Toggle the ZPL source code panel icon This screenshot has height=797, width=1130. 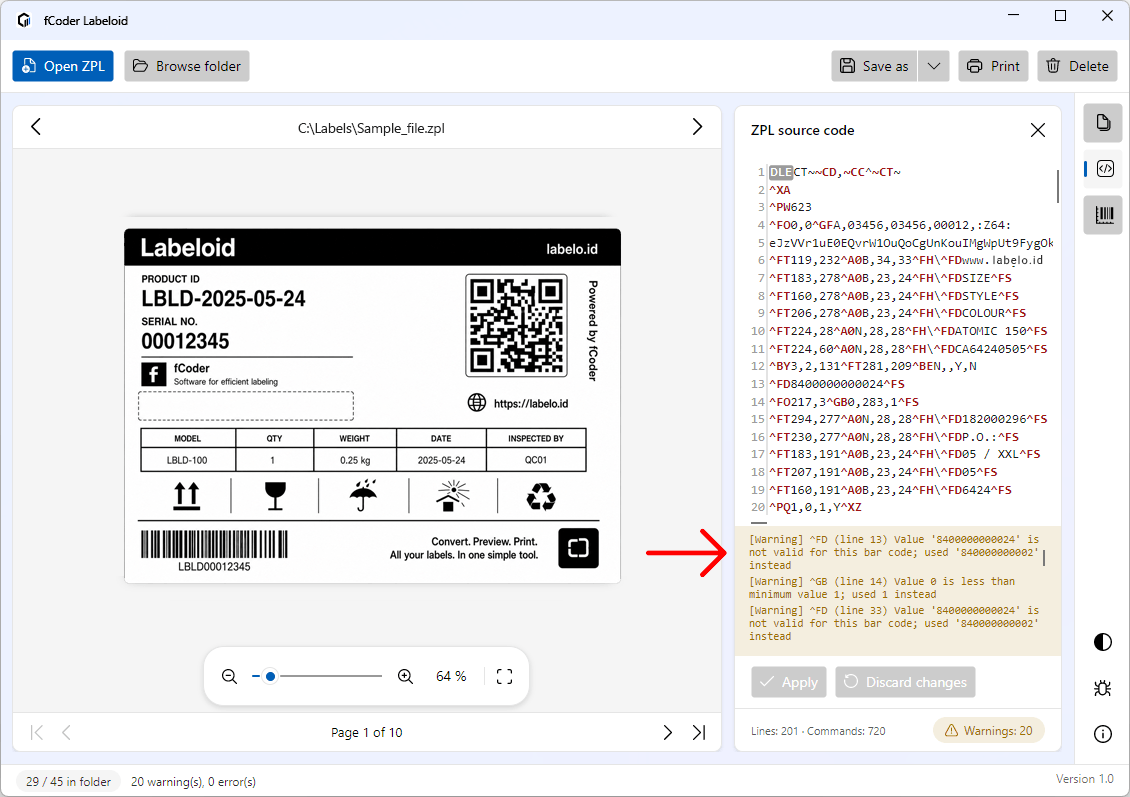coord(1105,169)
